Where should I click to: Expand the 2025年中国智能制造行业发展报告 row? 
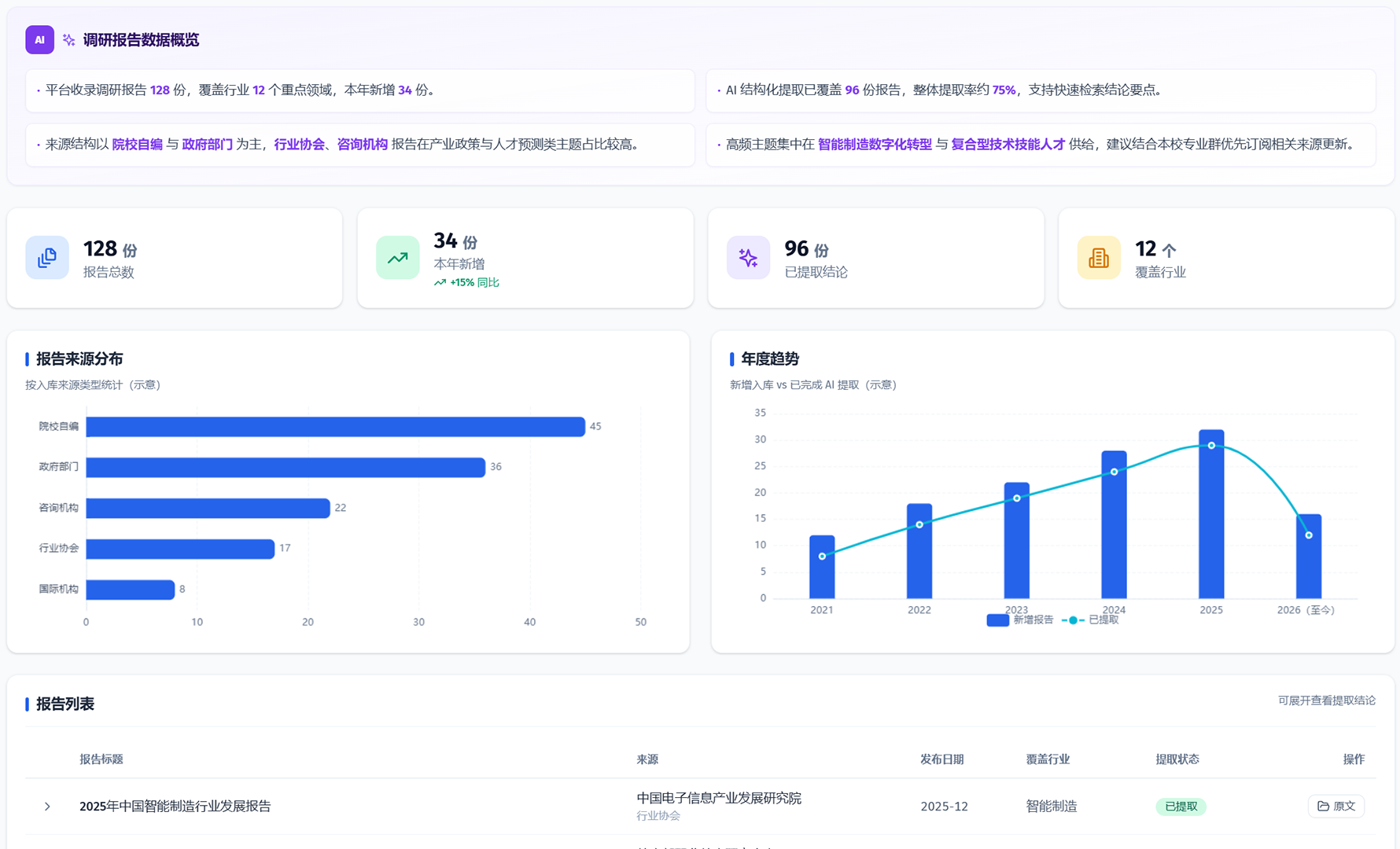pos(47,806)
